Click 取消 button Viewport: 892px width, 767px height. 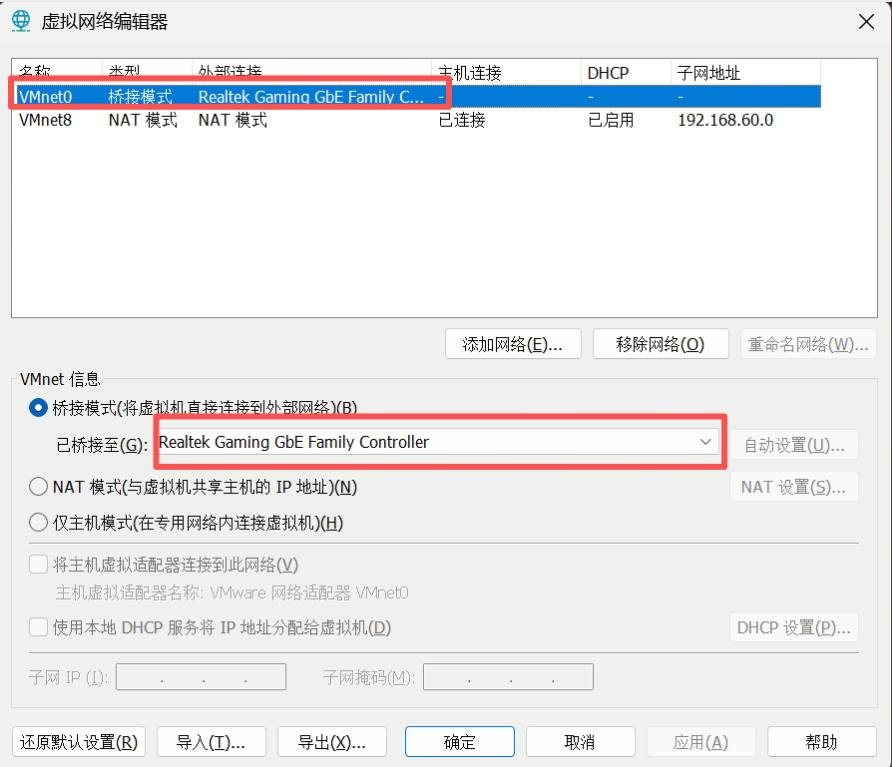[580, 742]
